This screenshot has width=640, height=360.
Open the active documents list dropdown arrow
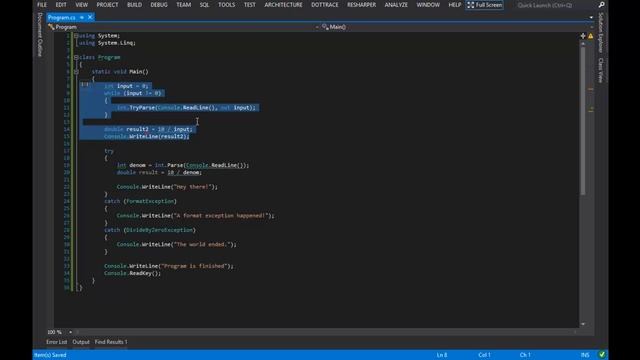click(x=591, y=18)
